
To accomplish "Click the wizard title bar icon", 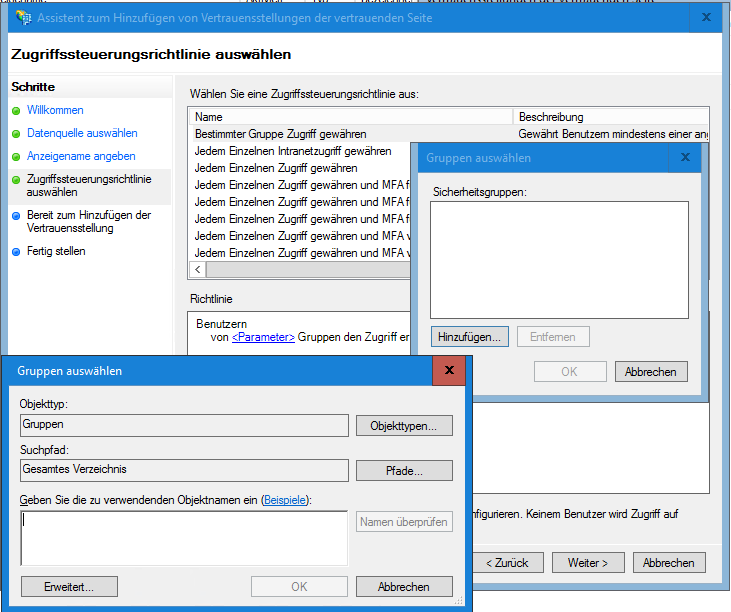I will 23,17.
